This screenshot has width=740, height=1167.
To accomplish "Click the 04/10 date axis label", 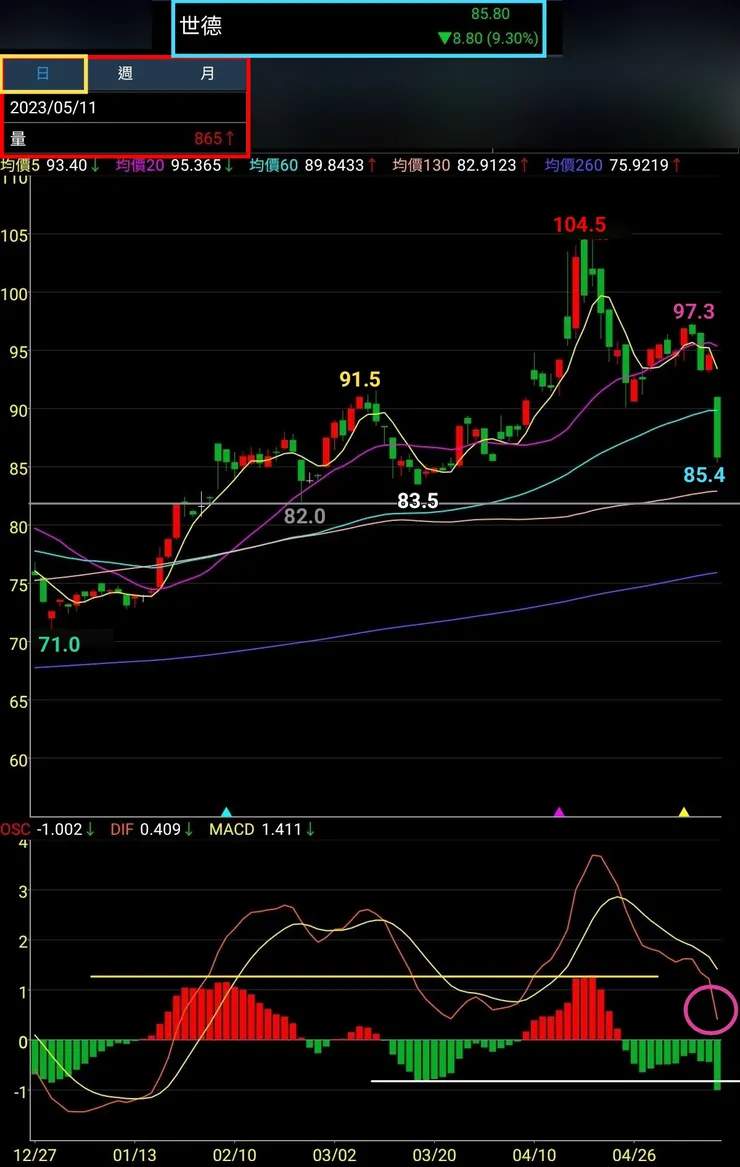I will [534, 1155].
